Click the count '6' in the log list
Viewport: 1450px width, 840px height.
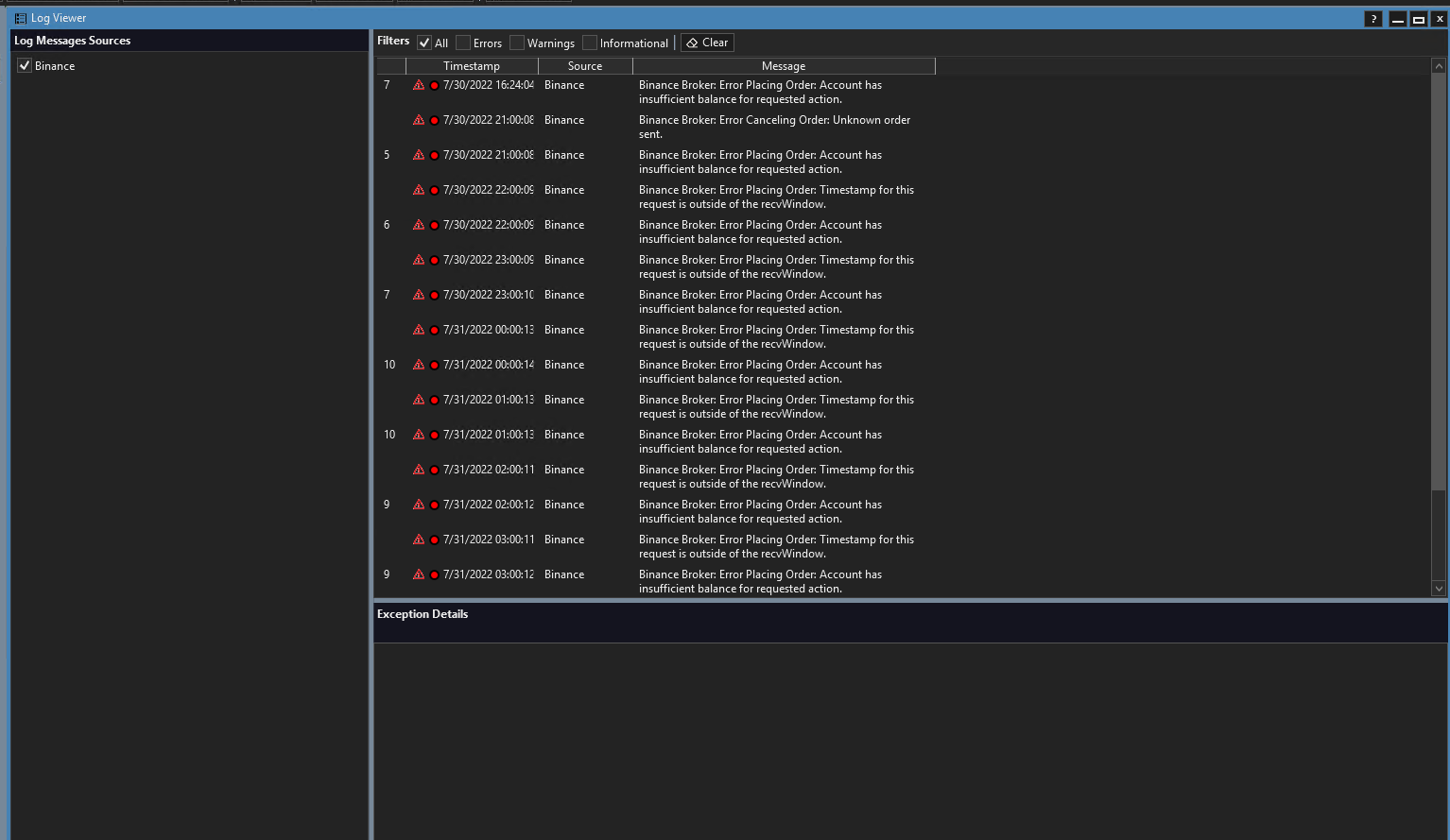click(x=387, y=225)
